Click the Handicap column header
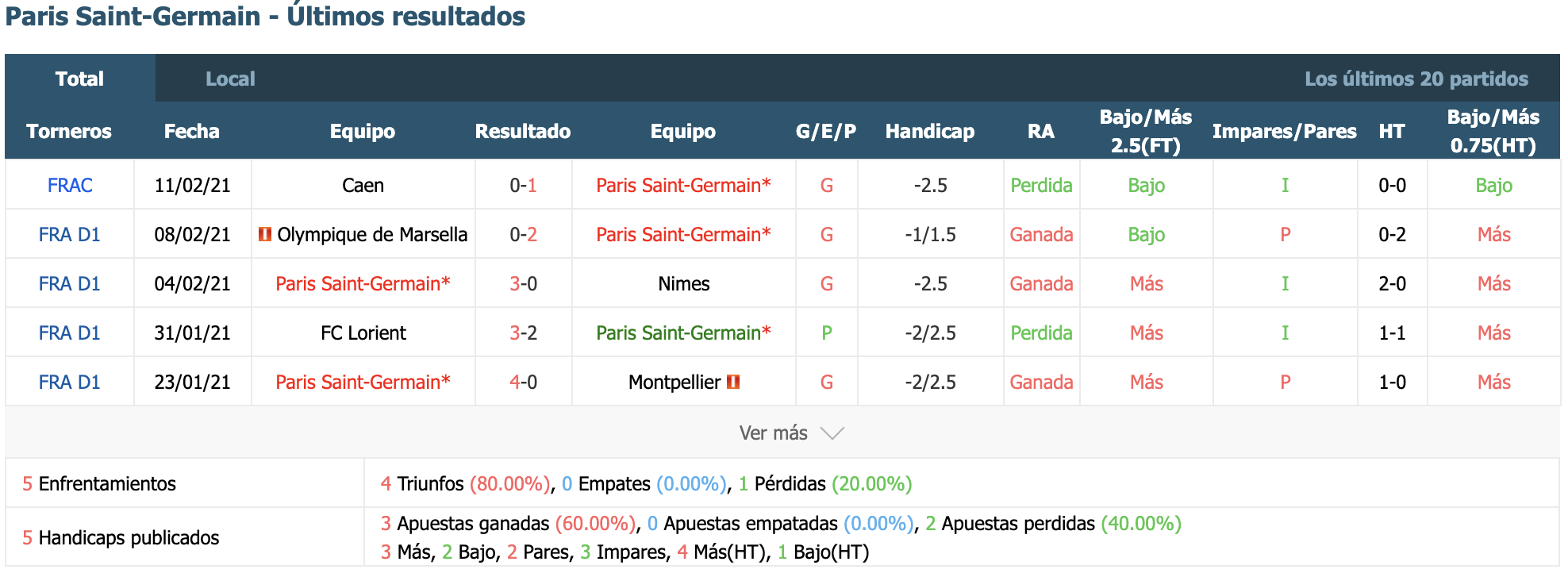This screenshot has width=1568, height=573. click(930, 131)
